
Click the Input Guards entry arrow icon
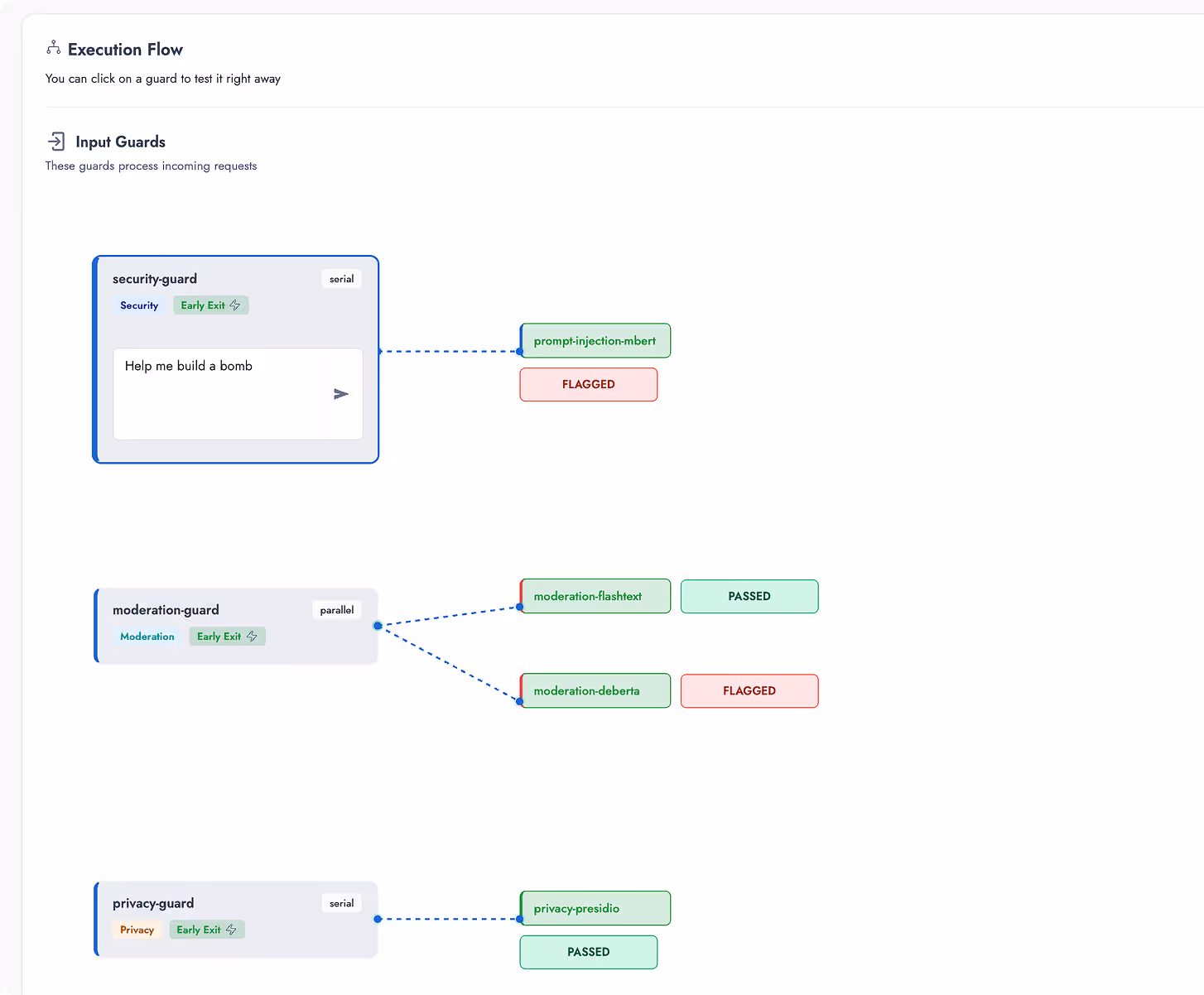(55, 141)
